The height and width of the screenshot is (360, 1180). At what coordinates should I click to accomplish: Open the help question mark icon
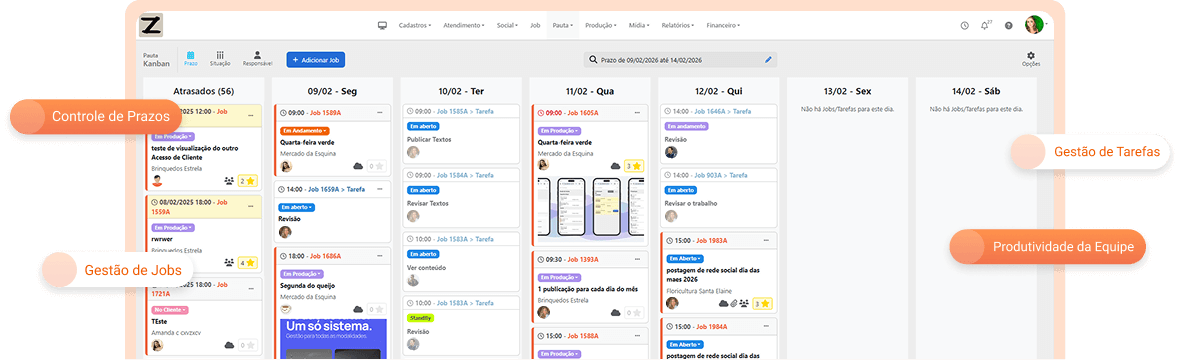coord(1008,25)
